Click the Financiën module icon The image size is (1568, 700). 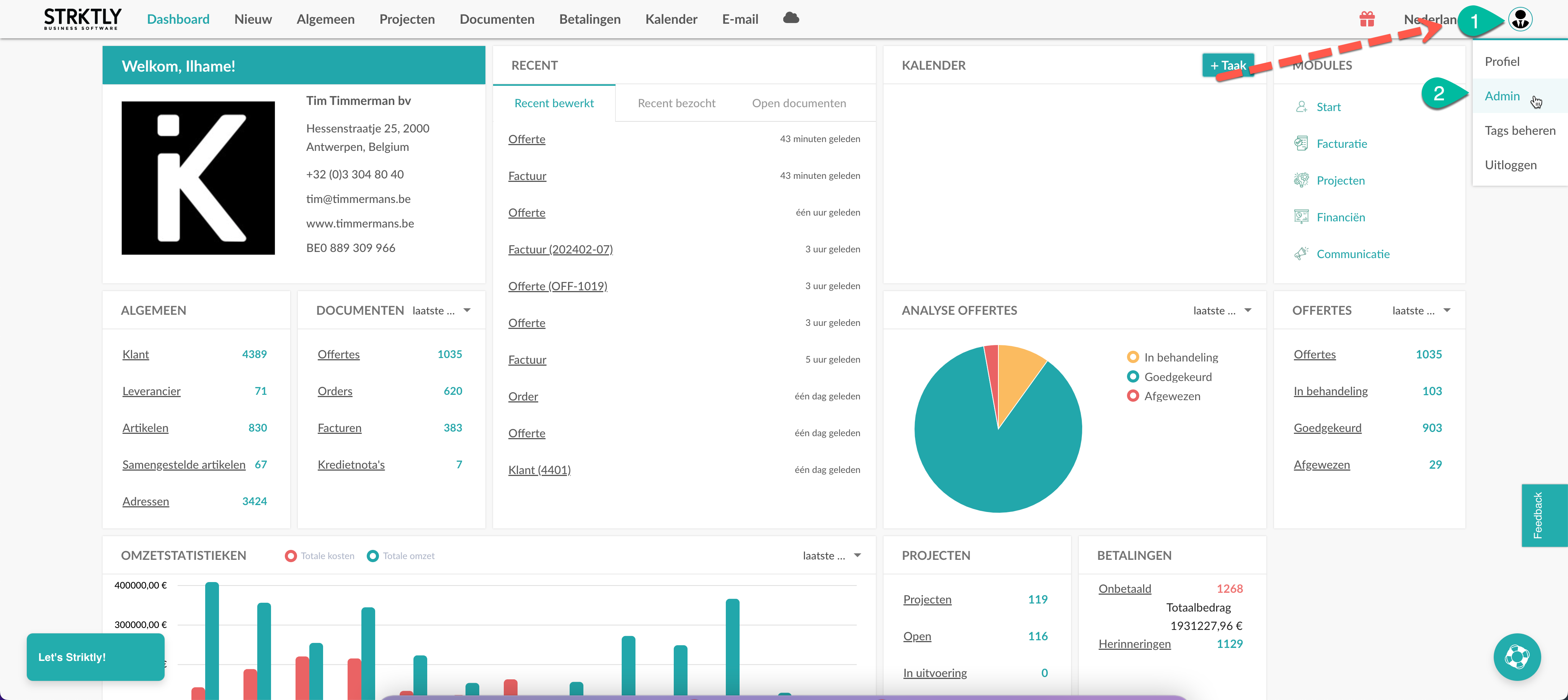point(1301,217)
